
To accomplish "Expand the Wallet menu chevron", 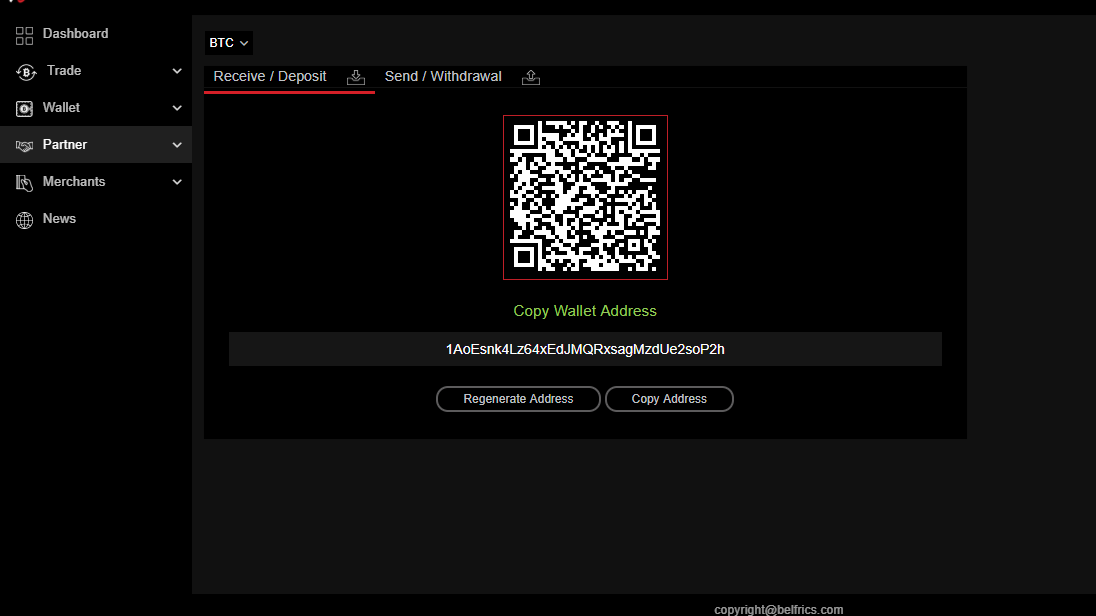I will 177,107.
